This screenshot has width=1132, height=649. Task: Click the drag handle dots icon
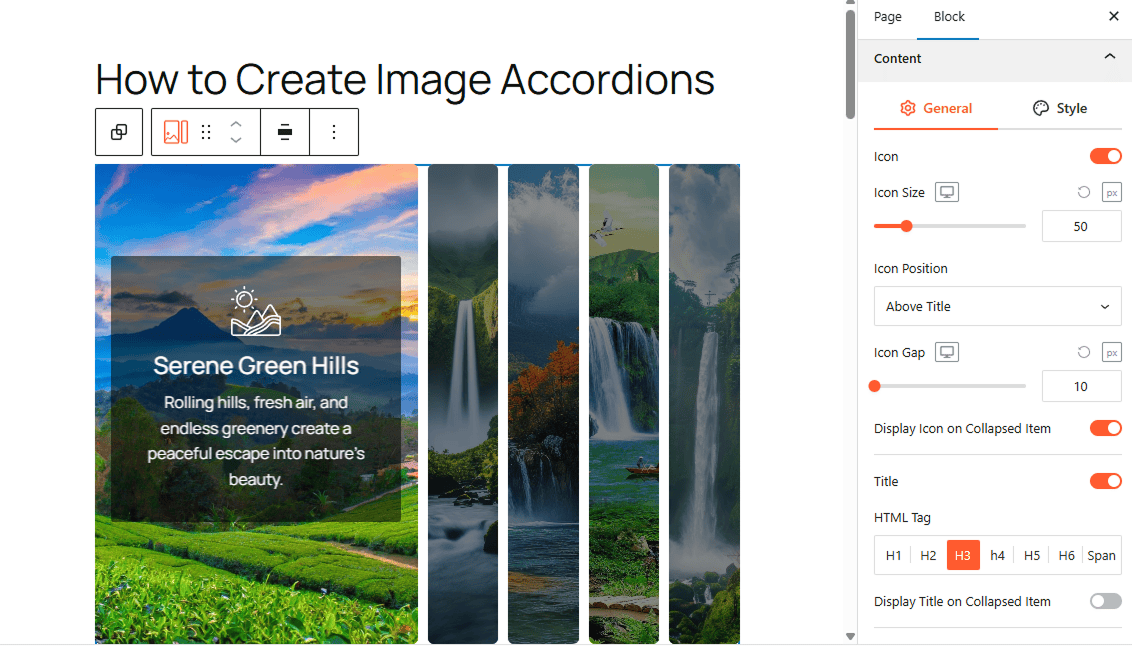pos(206,132)
